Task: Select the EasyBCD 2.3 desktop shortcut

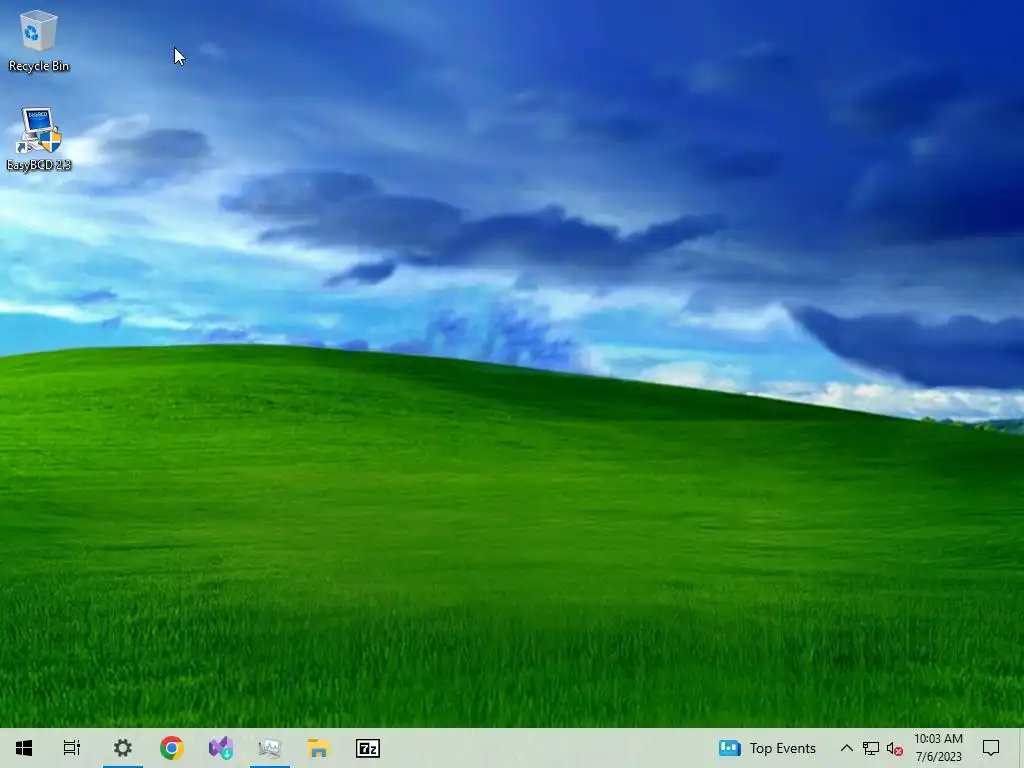Action: pos(39,139)
